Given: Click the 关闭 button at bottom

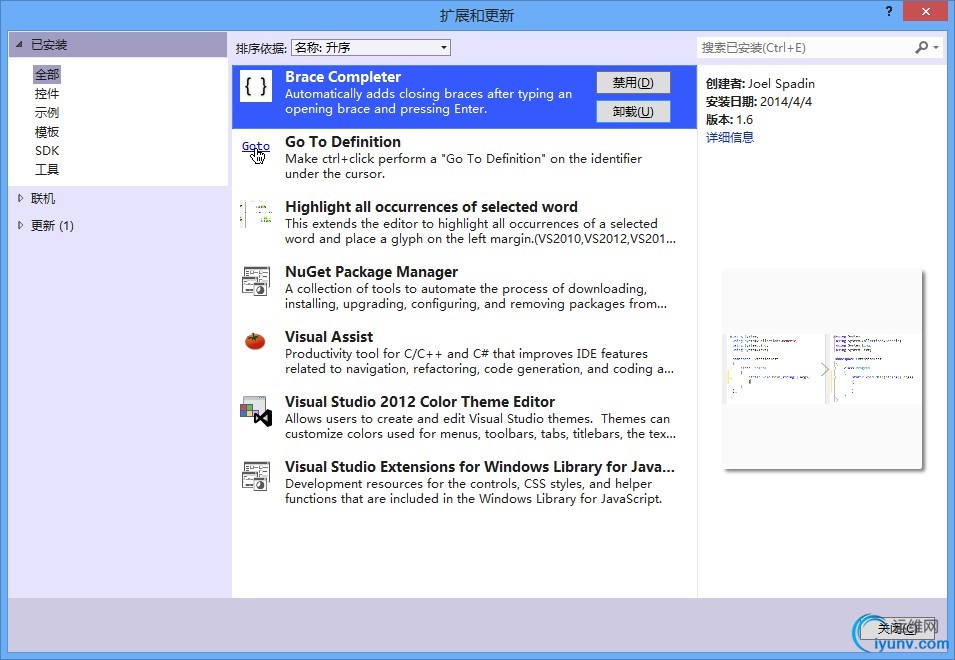Looking at the screenshot, I should (x=896, y=628).
